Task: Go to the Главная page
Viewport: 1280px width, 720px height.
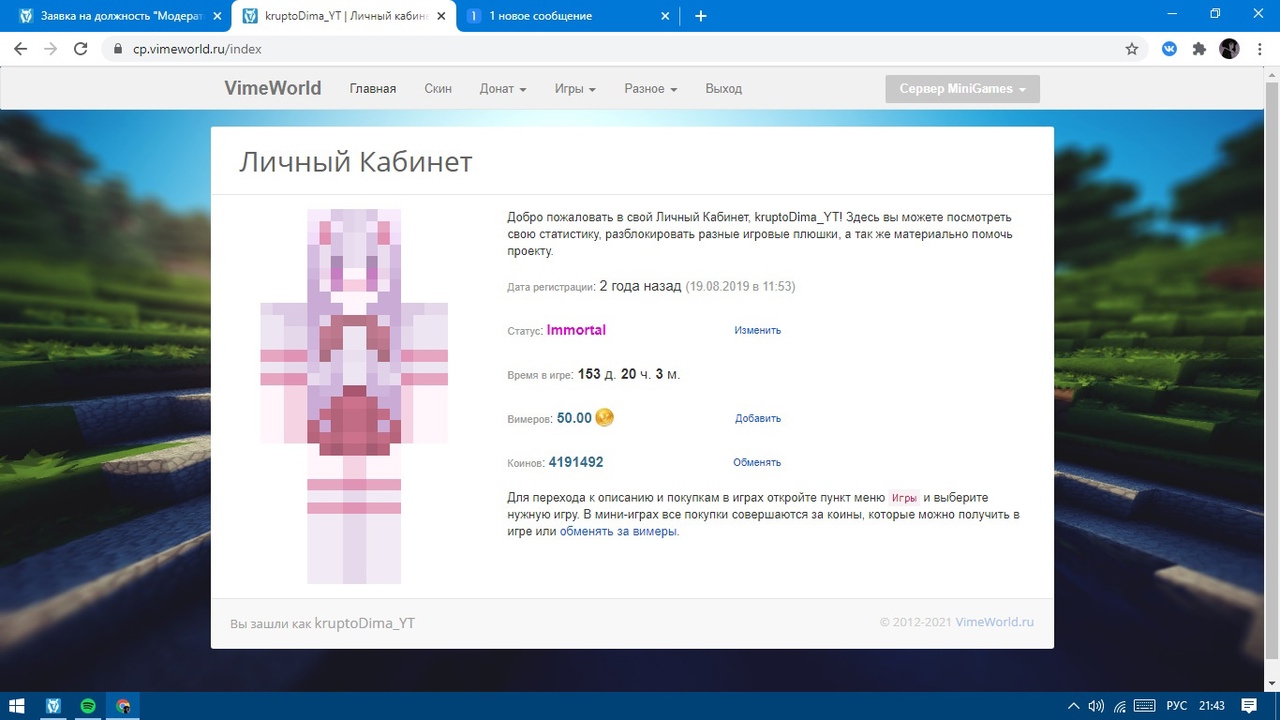Action: coord(373,88)
